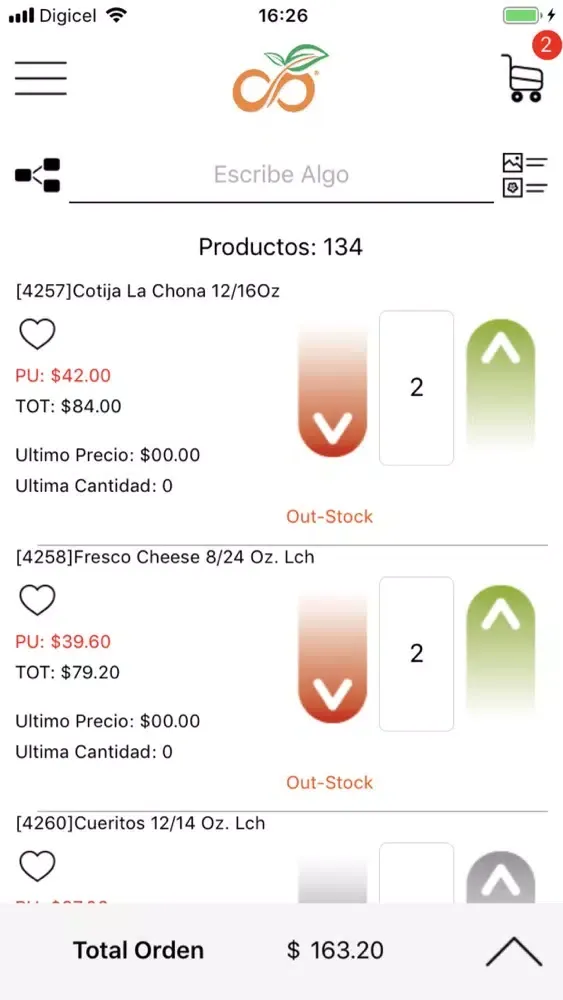Image resolution: width=563 pixels, height=1000 pixels.
Task: Tap the orange infinity logo
Action: 281,78
